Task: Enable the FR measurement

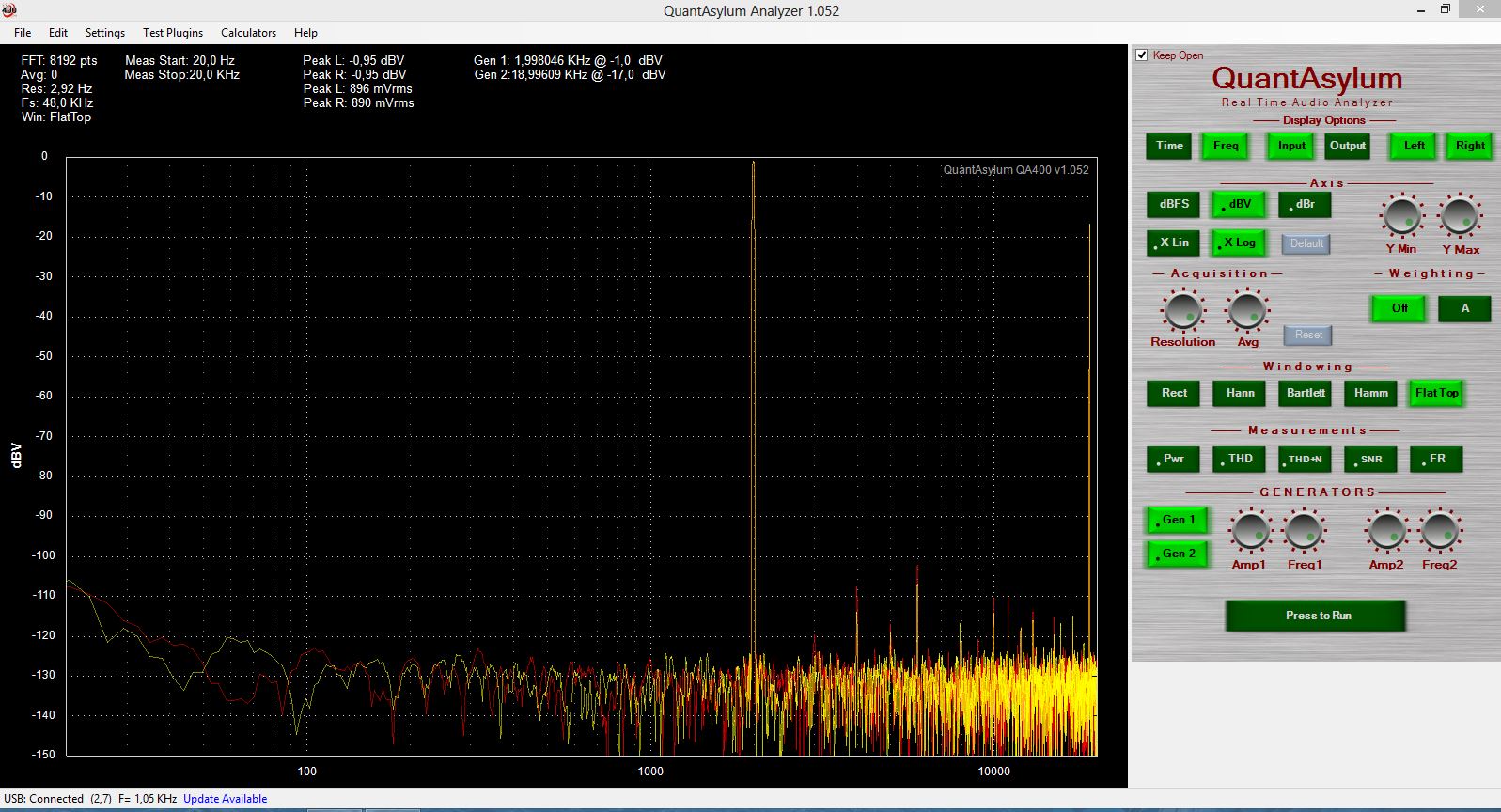Action: coord(1436,459)
